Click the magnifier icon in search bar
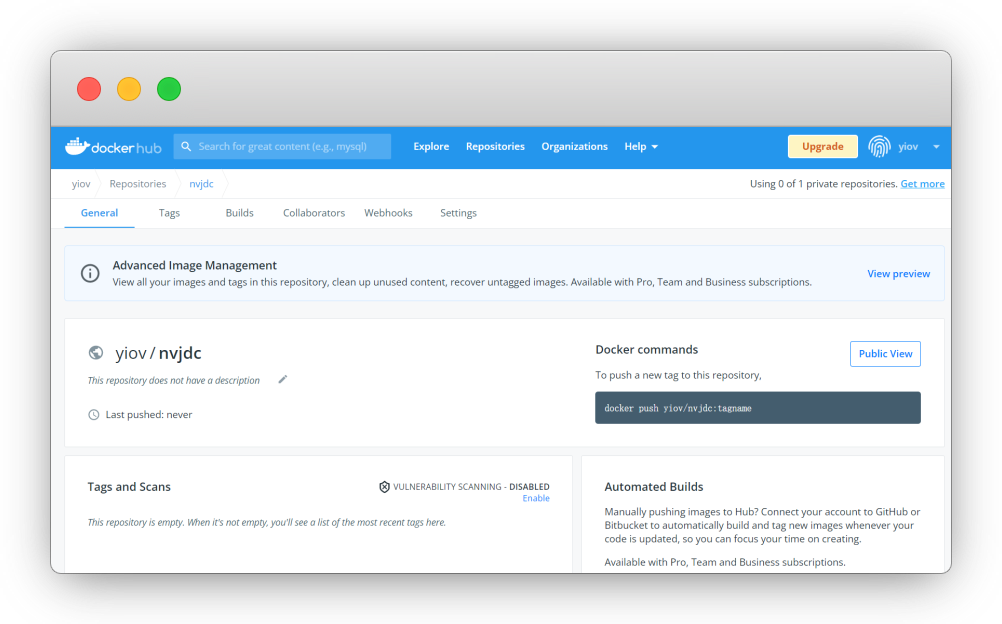This screenshot has width=1002, height=624. pos(186,146)
